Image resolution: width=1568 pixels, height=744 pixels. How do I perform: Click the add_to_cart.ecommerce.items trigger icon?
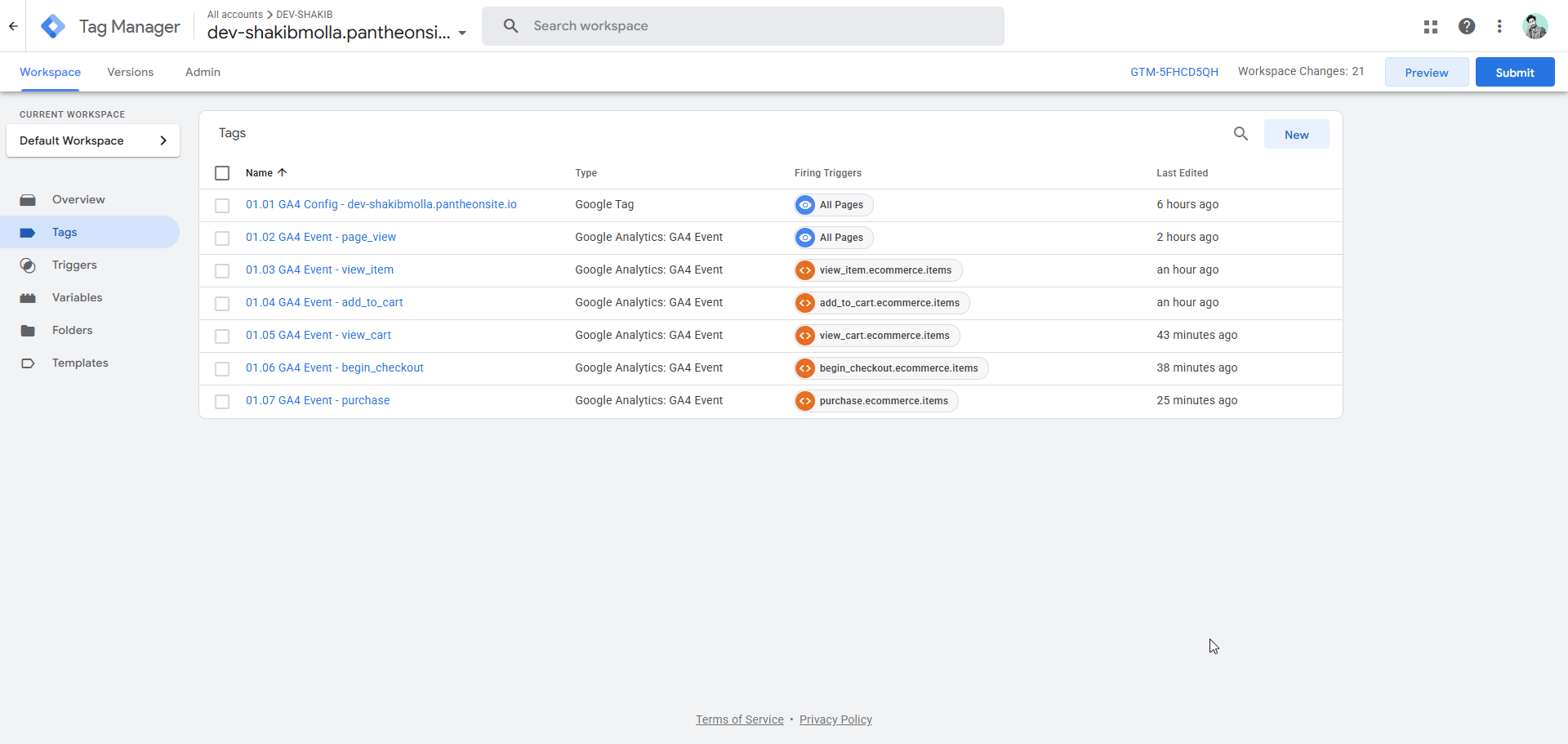pos(805,303)
